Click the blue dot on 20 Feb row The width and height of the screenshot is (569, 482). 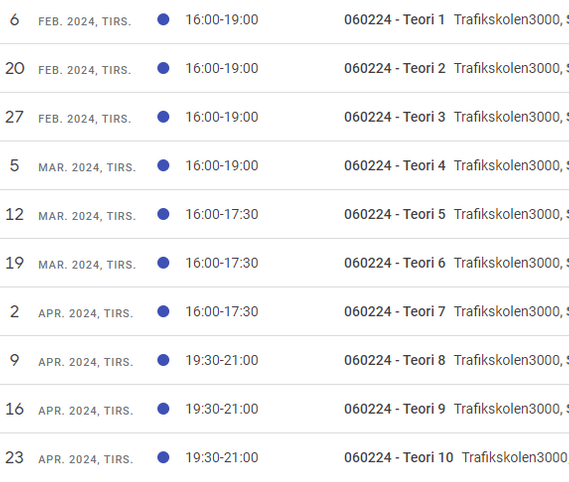point(163,68)
